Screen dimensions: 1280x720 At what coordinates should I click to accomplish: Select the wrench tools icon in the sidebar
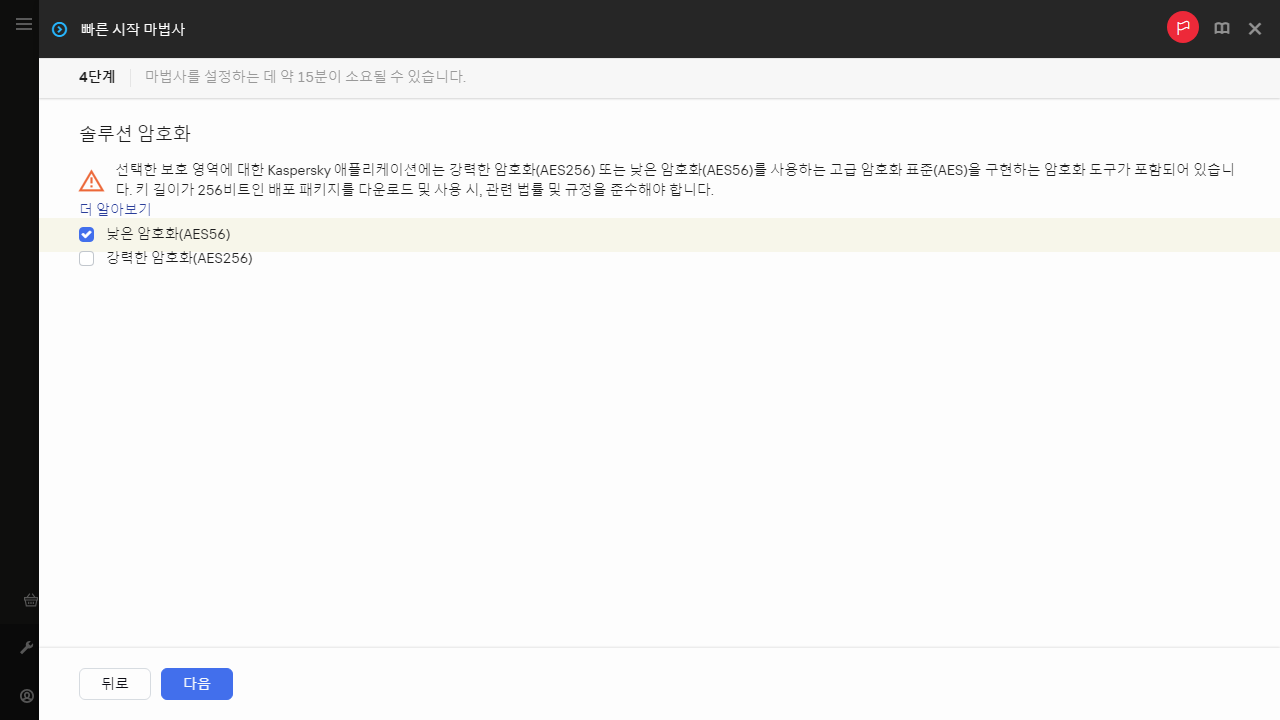pos(26,647)
